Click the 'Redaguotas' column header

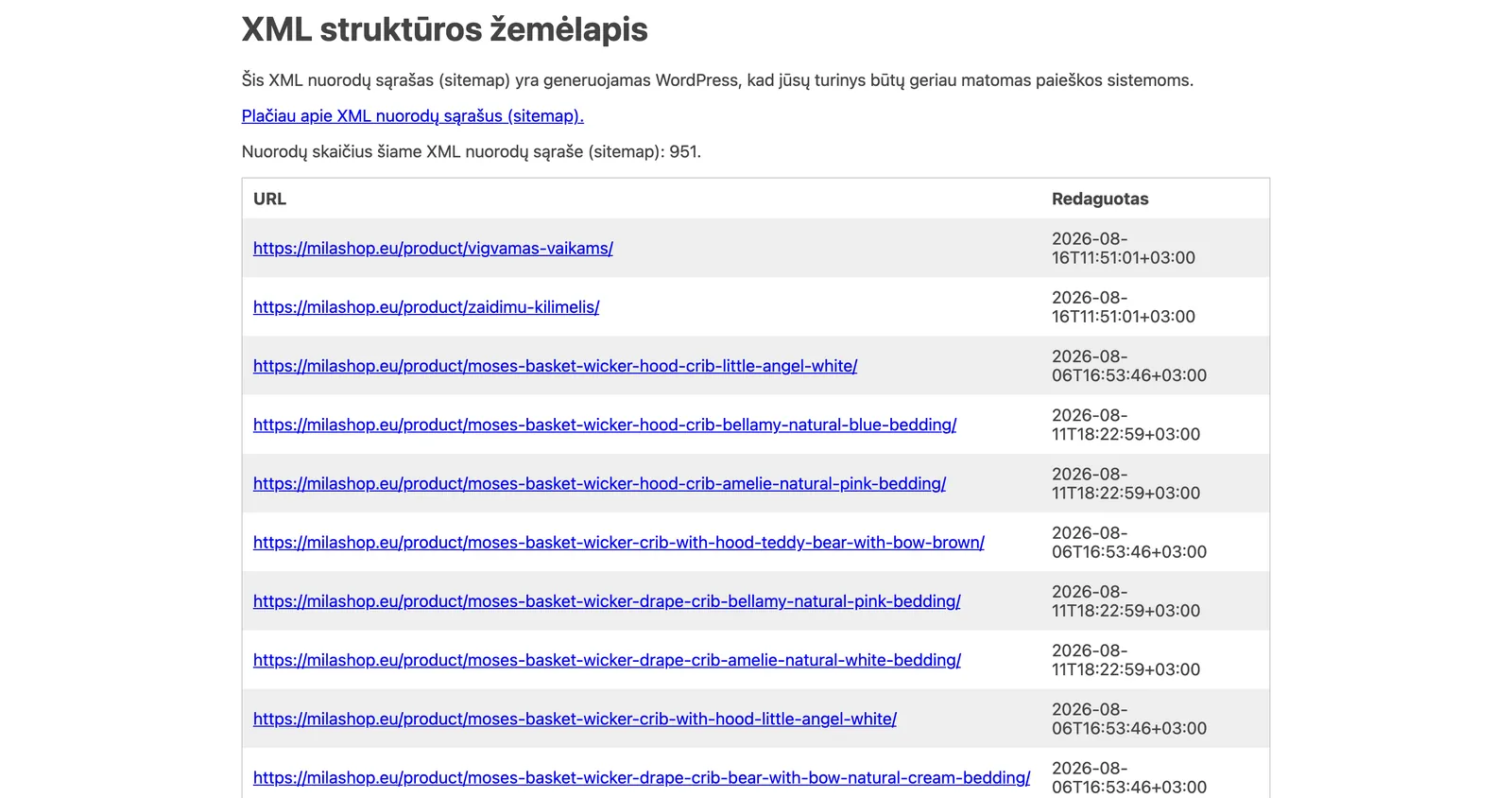[x=1100, y=199]
